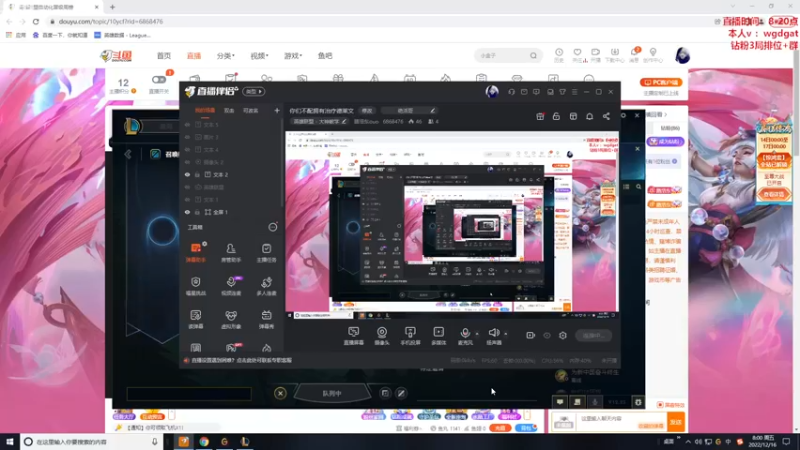Click the headset support icon in title bar
The height and width of the screenshot is (450, 800).
(512, 92)
